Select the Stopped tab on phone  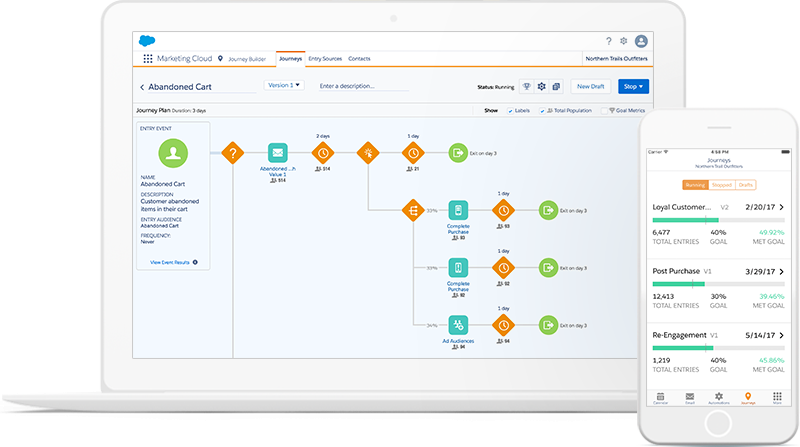[x=722, y=185]
